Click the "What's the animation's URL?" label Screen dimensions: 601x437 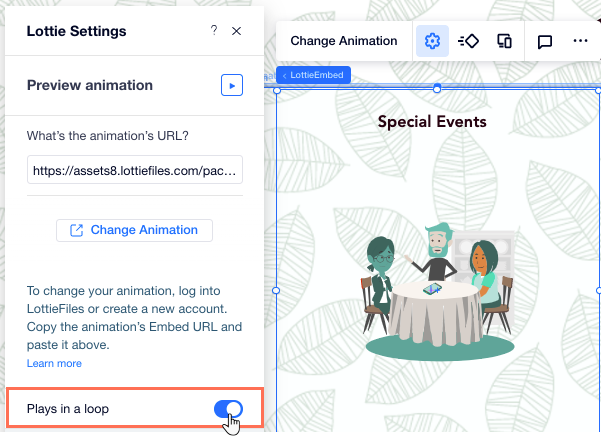pos(107,136)
